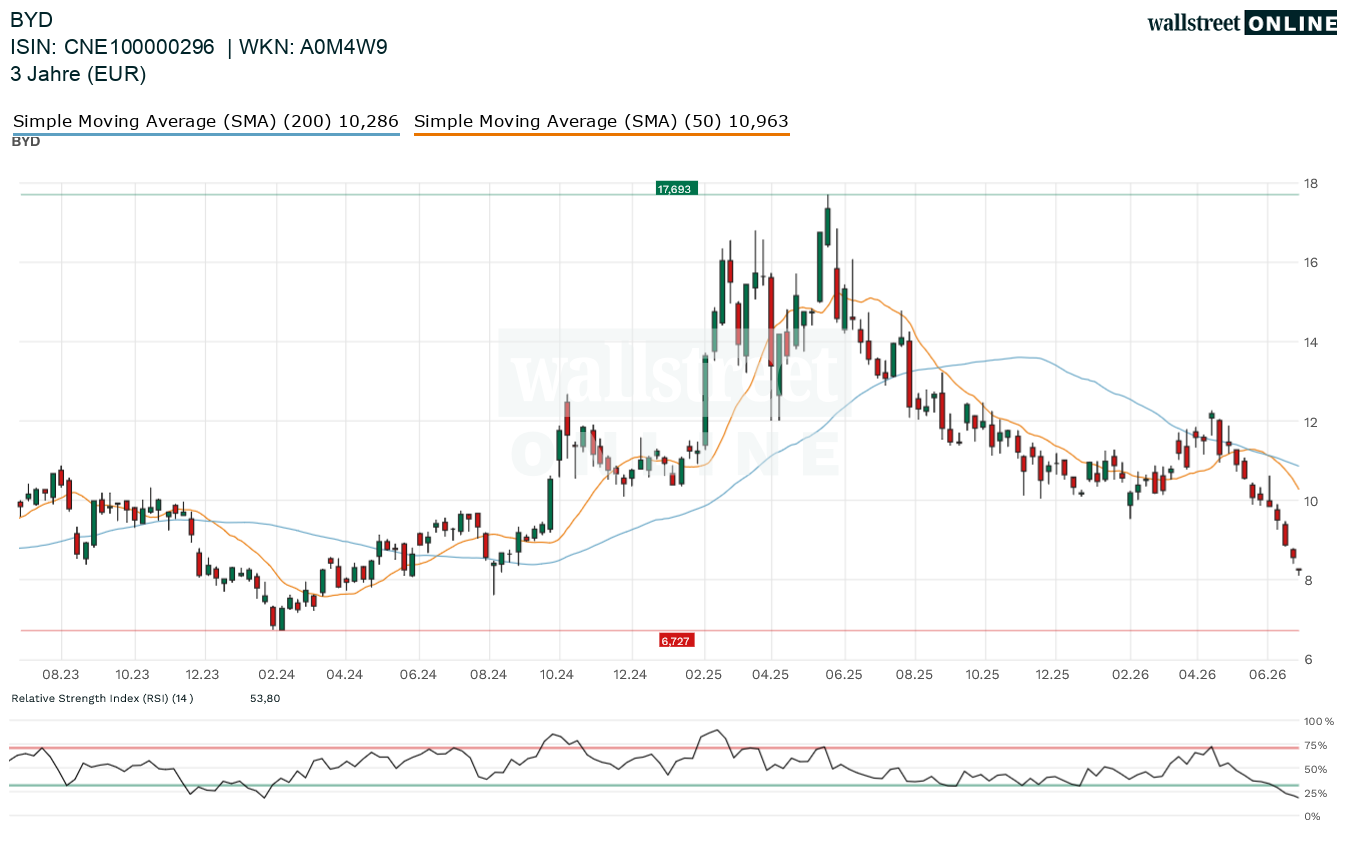Select the SMA (200) legend entry
1349x843 pixels.
(206, 122)
